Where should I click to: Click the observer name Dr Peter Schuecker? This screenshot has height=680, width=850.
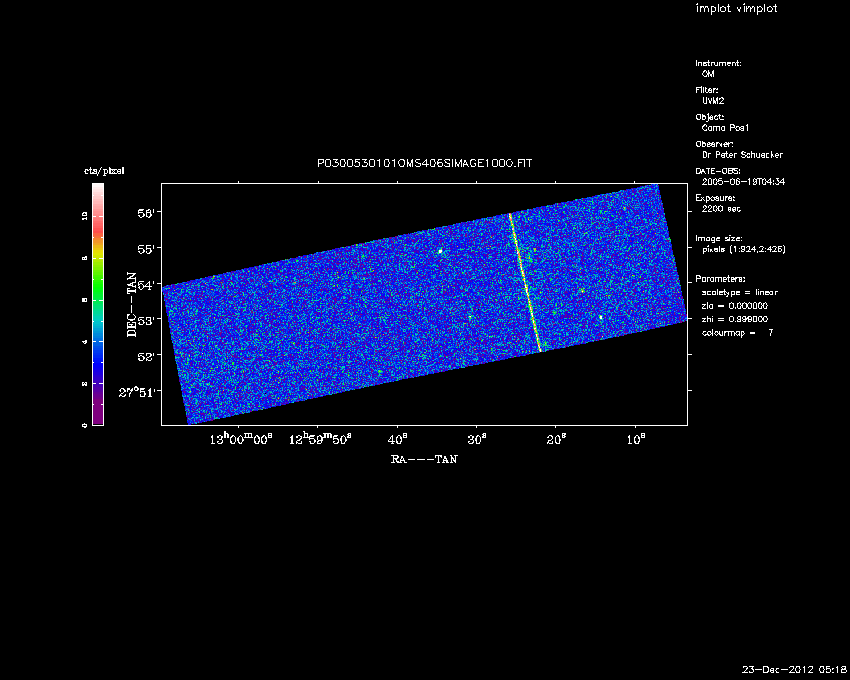[743, 155]
